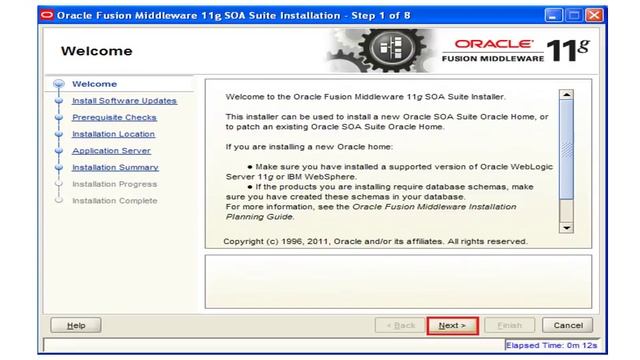Cancel the SOA Suite installation
640x360 pixels.
(x=567, y=326)
